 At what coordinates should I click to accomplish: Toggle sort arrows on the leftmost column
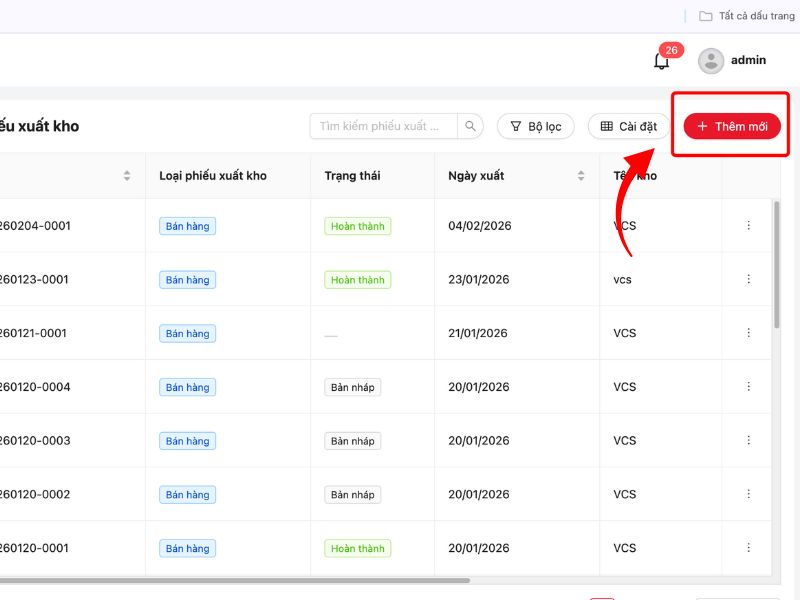tap(127, 176)
